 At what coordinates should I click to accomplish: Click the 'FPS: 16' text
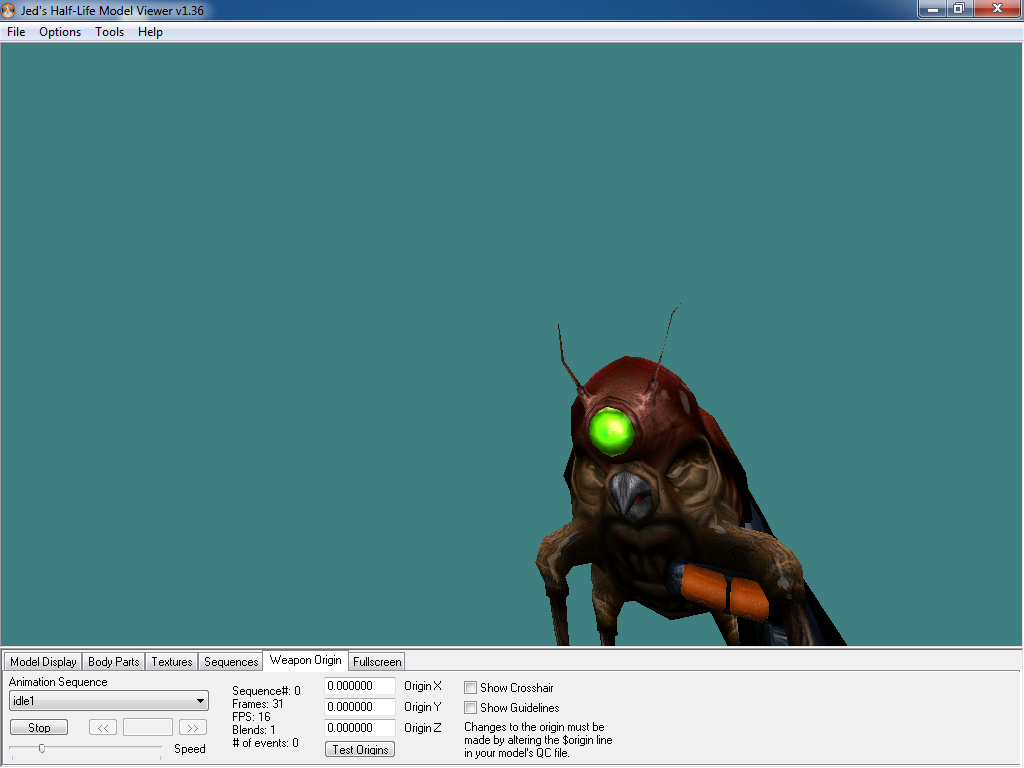coord(251,717)
